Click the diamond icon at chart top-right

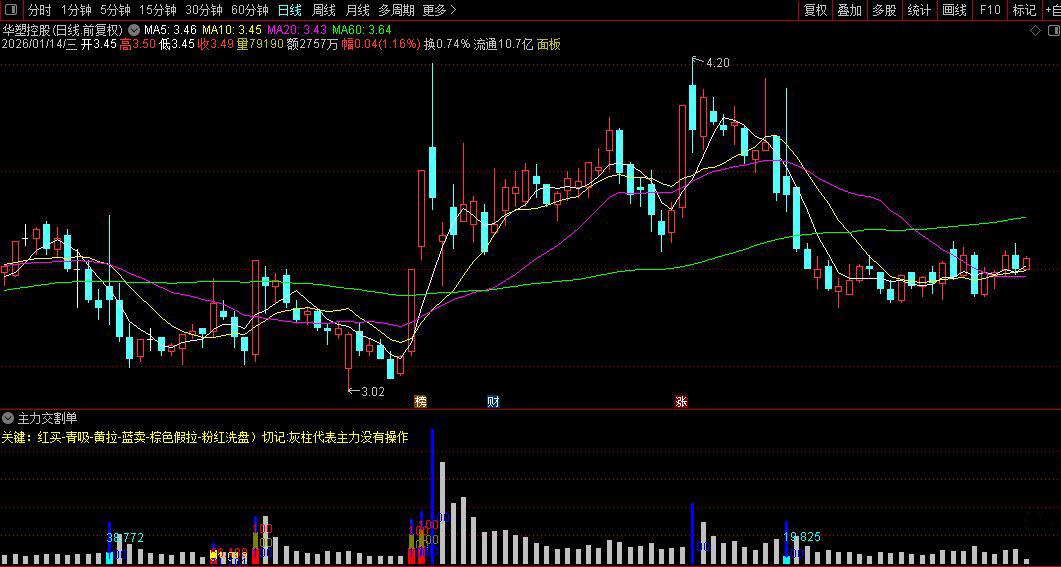coord(1035,30)
